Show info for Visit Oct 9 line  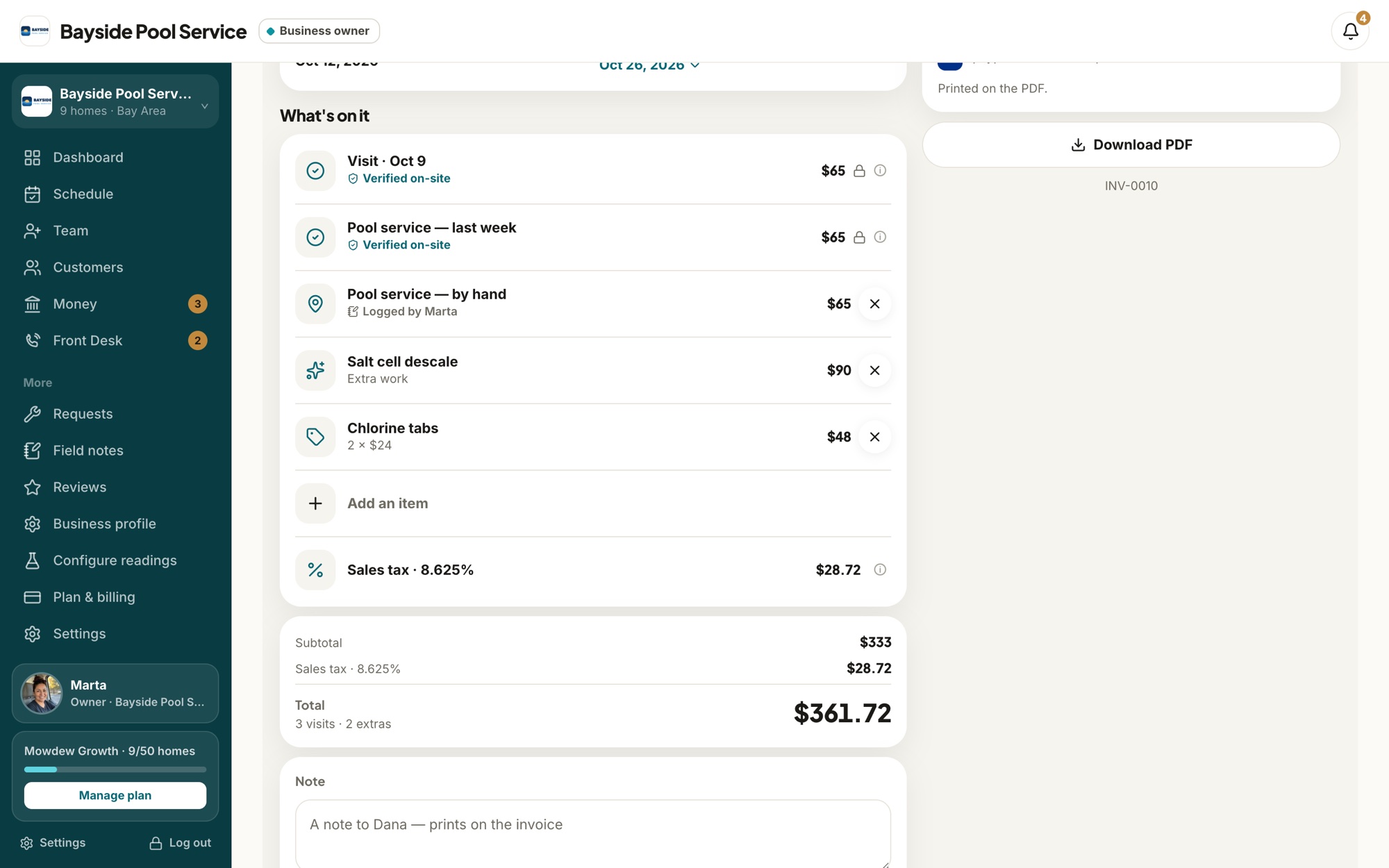point(880,171)
